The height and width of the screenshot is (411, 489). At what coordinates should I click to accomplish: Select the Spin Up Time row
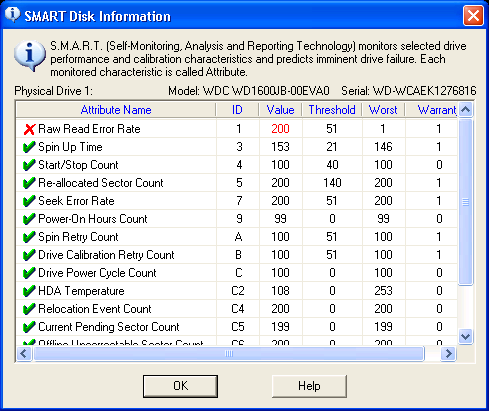(237, 147)
